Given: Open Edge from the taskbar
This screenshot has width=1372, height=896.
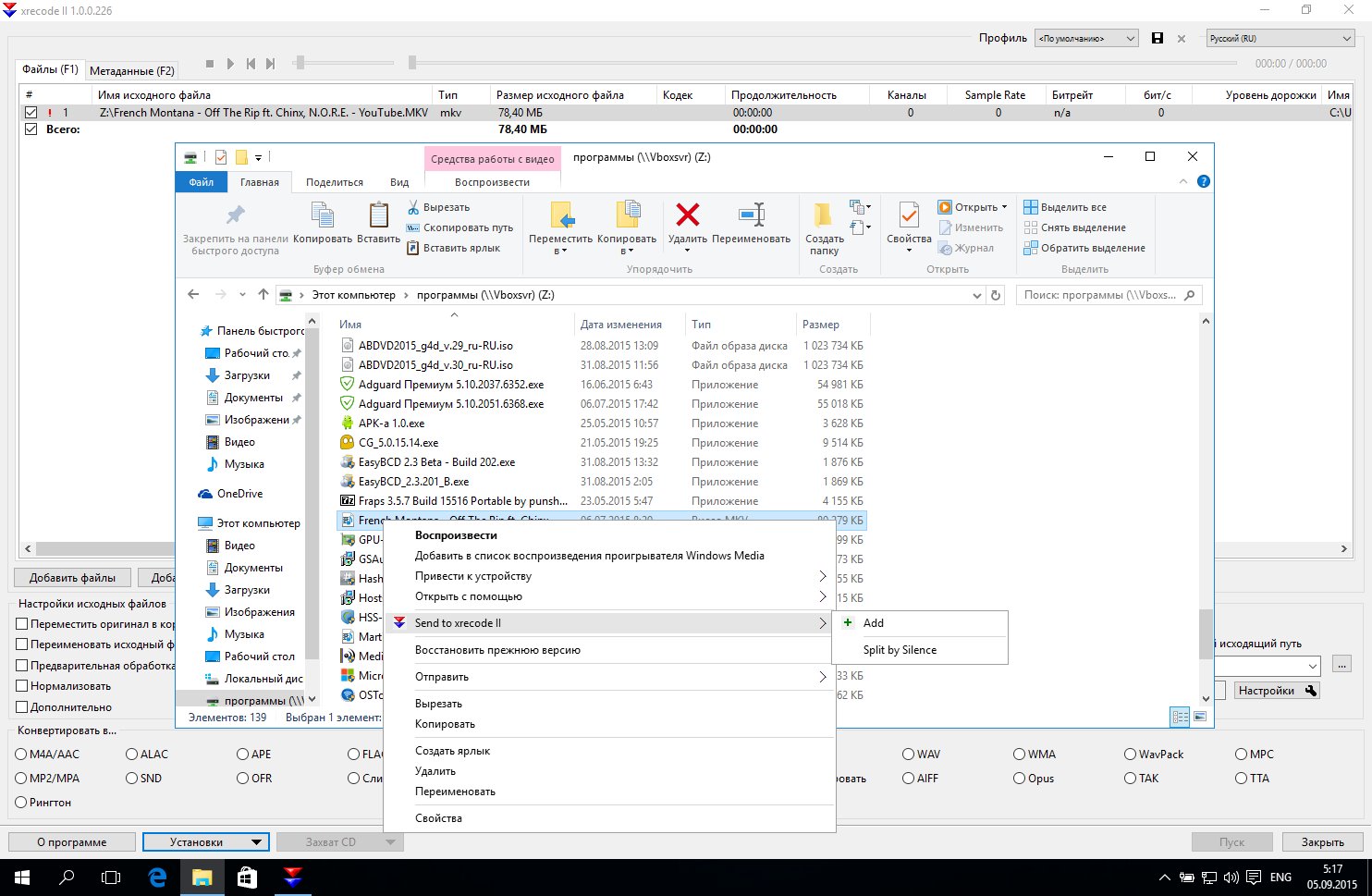Looking at the screenshot, I should 157,878.
